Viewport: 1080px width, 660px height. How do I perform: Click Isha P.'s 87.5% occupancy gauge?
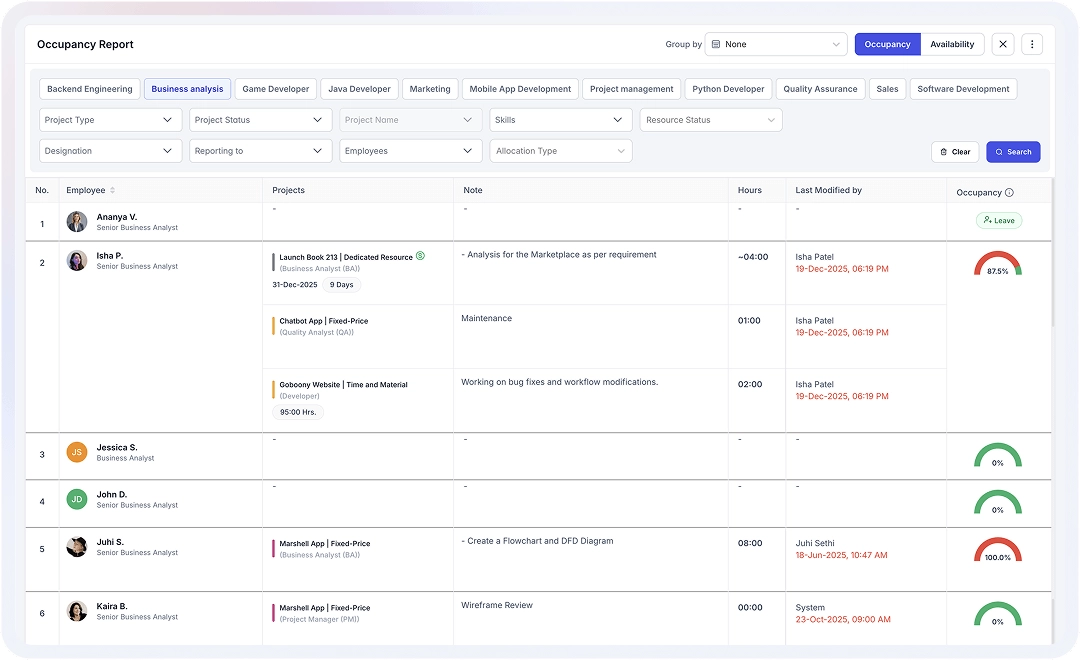click(x=997, y=266)
